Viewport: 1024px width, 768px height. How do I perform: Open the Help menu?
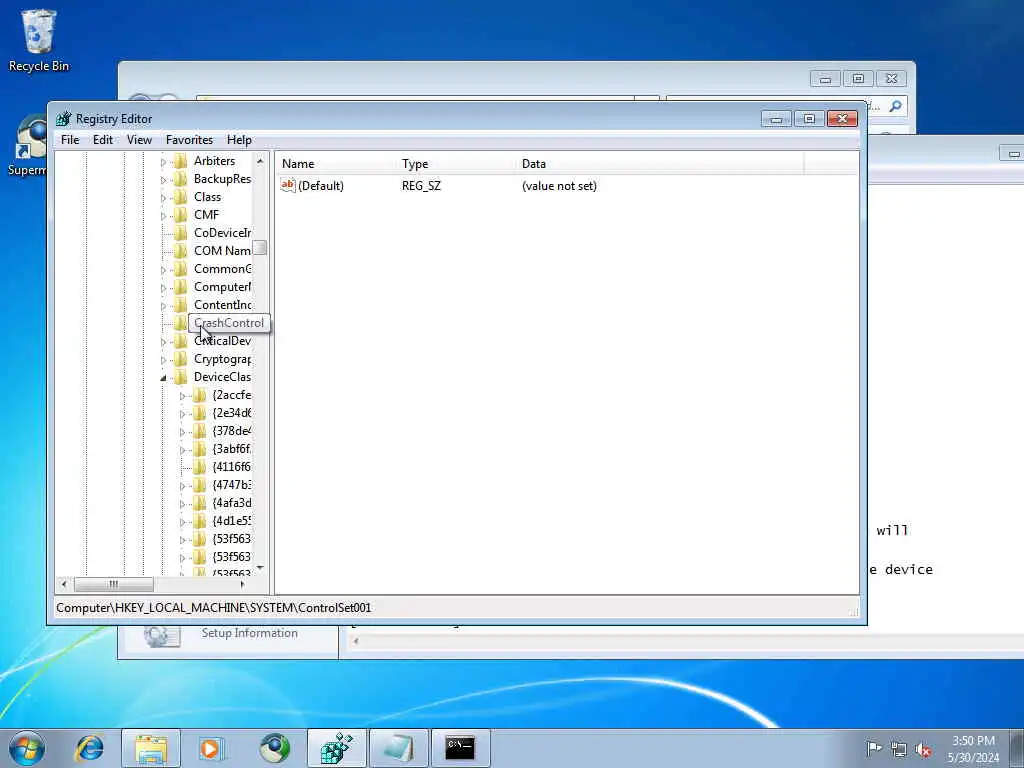[239, 140]
